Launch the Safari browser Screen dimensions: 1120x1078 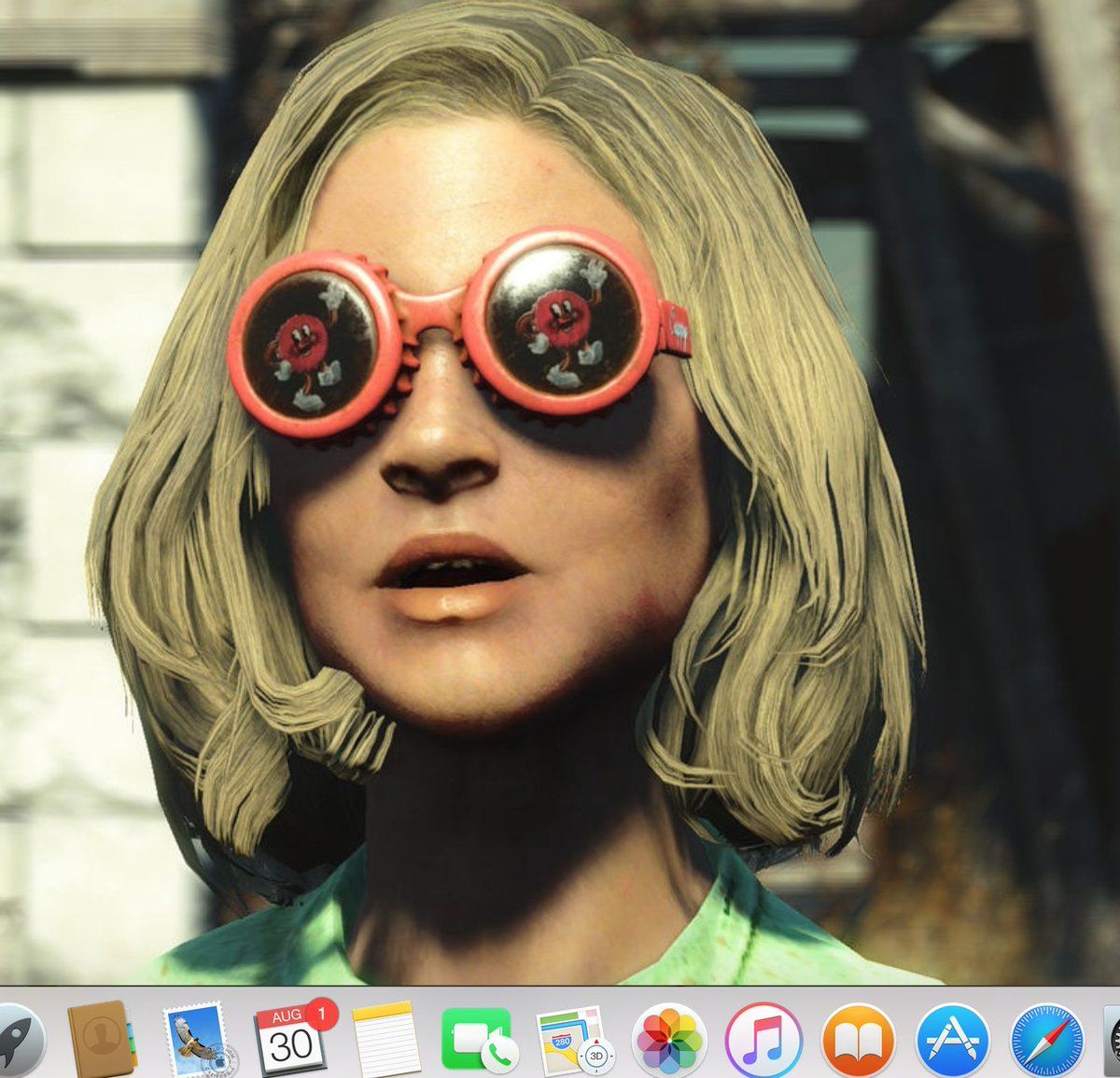tap(1047, 1040)
